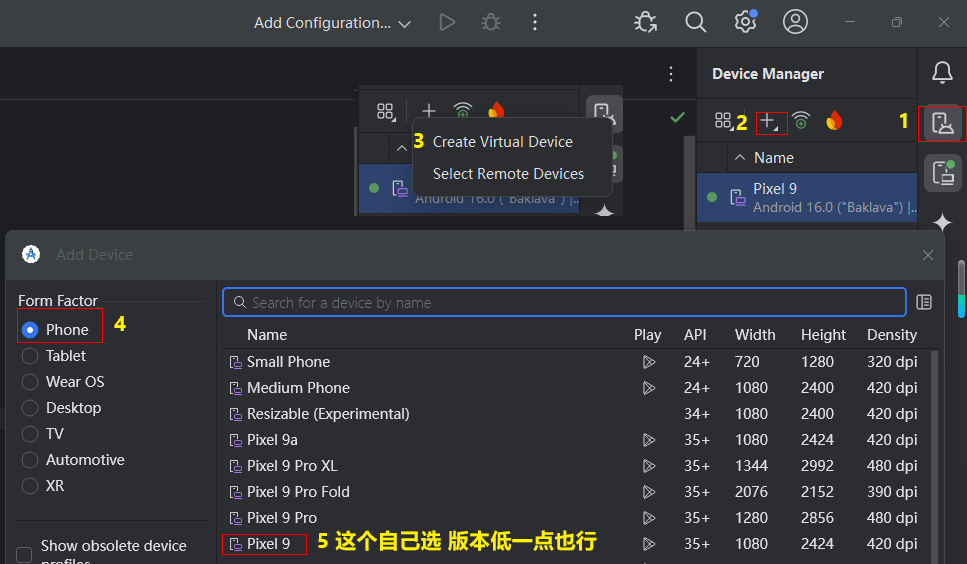Click Play Store icon in the Pixel 9 Pro XL row
Screen dimensions: 967x564
pos(648,466)
